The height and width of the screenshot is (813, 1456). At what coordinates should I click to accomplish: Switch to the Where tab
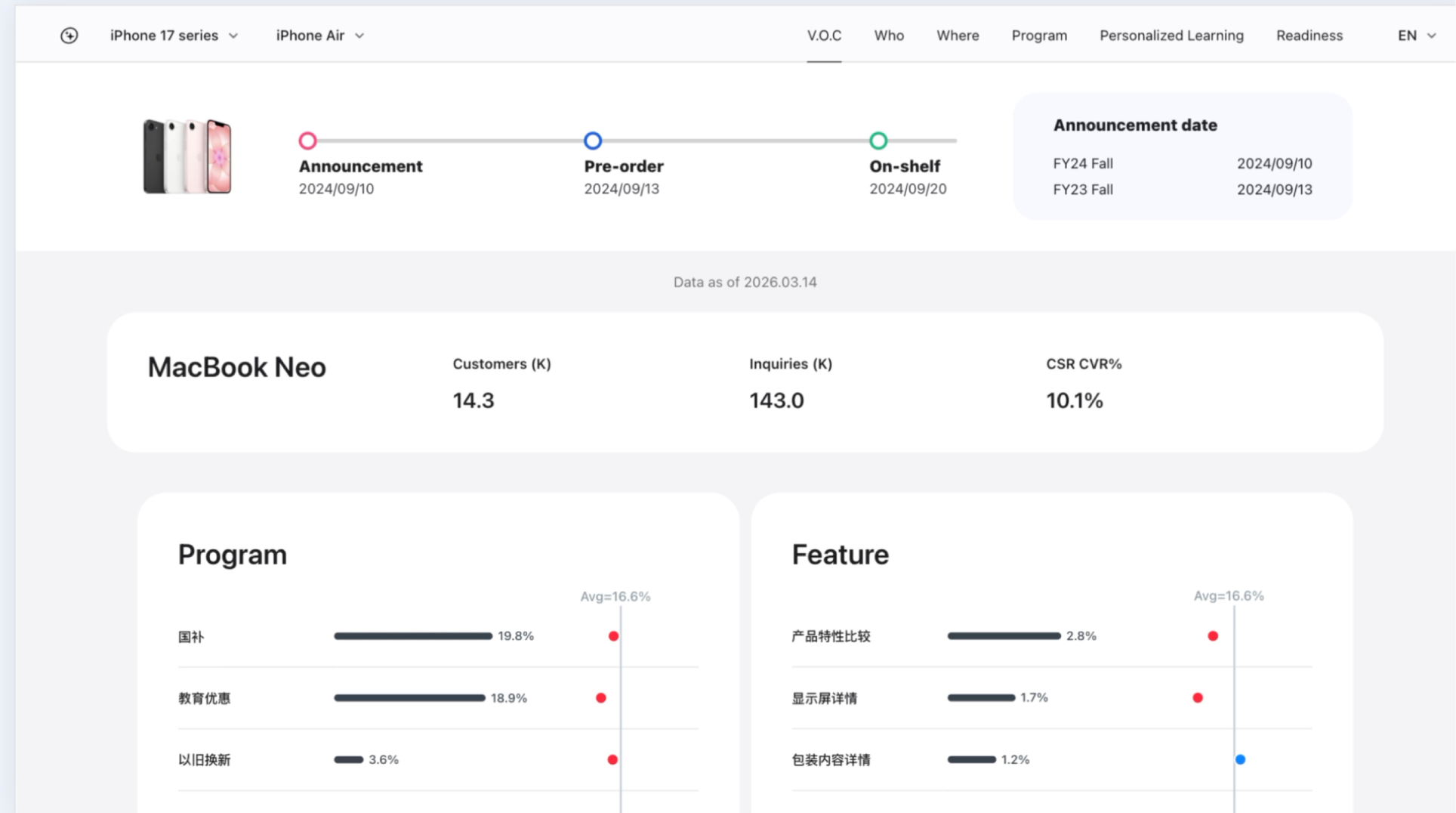click(958, 36)
